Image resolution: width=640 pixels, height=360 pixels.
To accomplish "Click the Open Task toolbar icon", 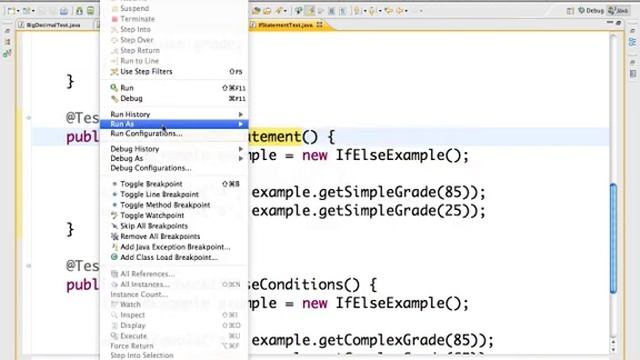I will [x=267, y=11].
